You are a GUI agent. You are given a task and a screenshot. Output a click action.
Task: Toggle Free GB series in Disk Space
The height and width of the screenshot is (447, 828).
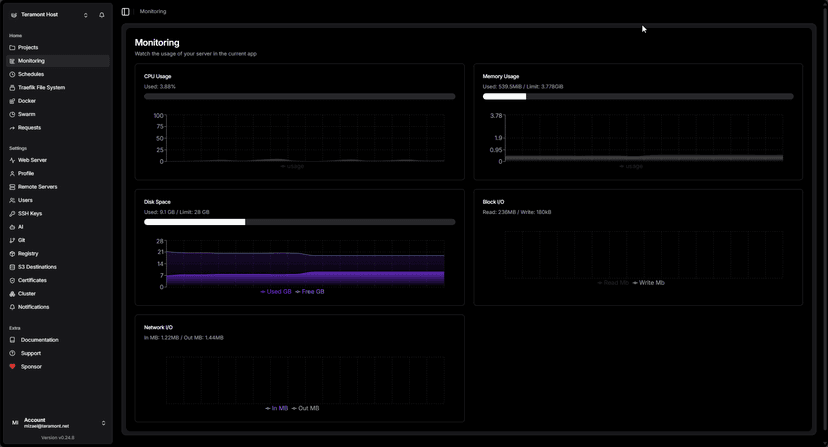point(309,292)
